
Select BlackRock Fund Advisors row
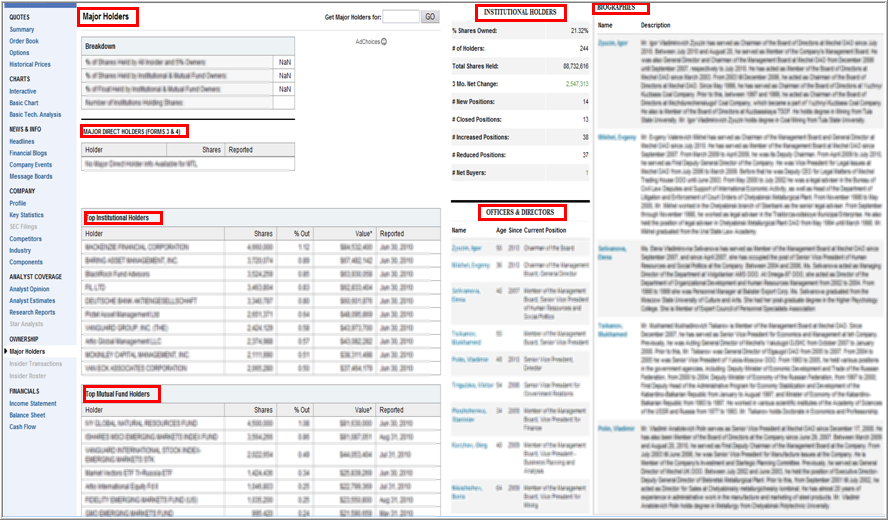pos(261,274)
